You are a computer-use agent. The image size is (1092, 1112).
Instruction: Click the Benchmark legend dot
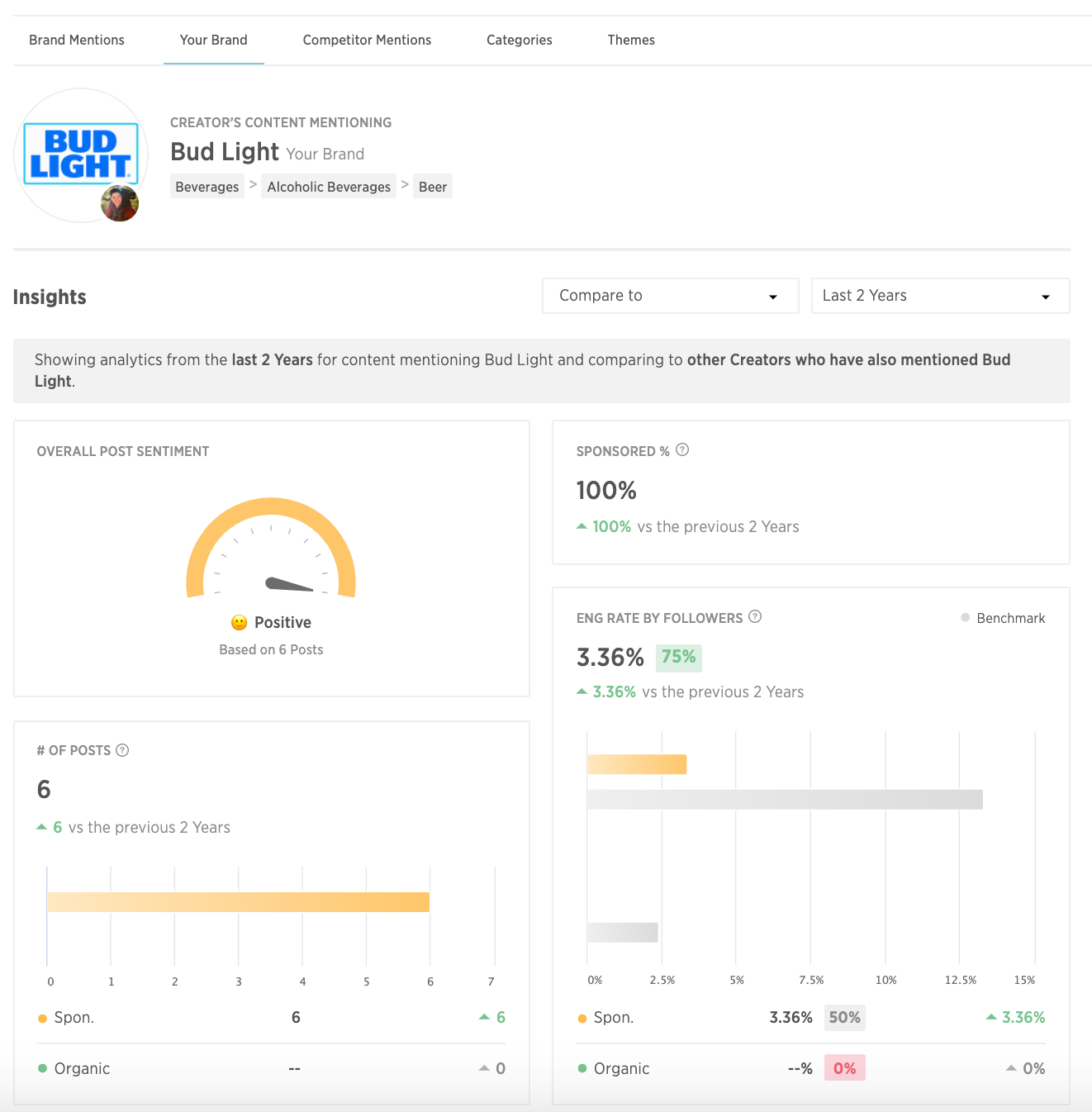pyautogui.click(x=965, y=617)
